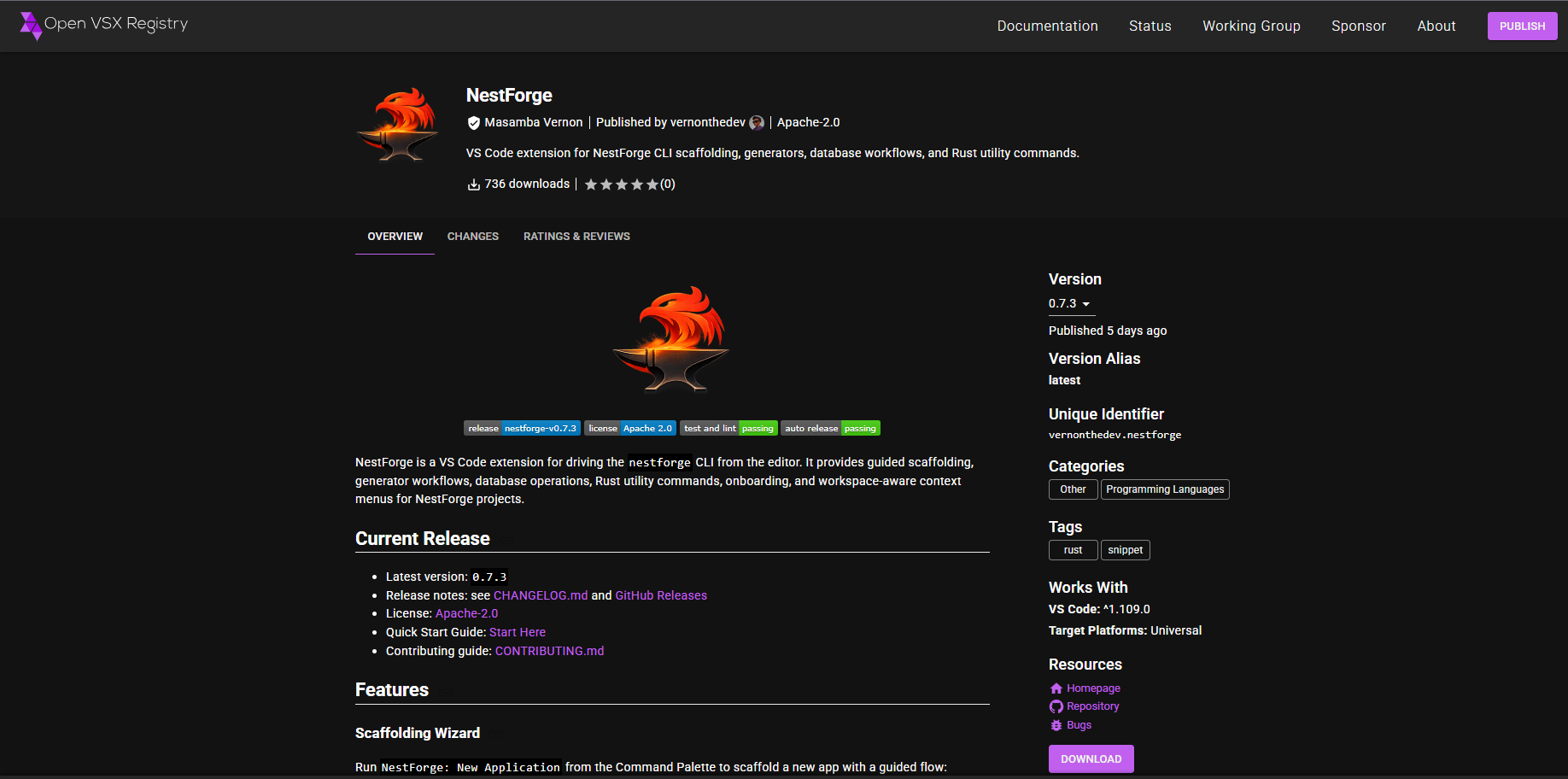Click the VS Code ^1.109.0 text
This screenshot has height=779, width=1568.
click(1099, 610)
